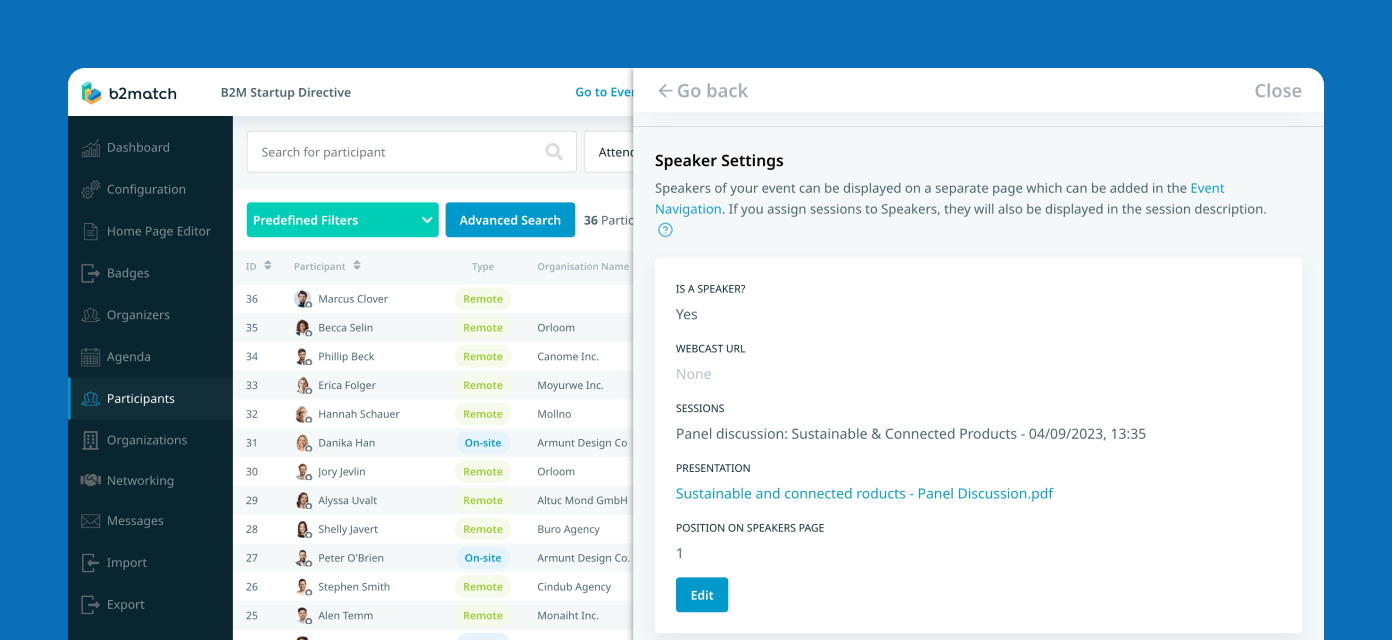Viewport: 1392px width, 640px height.
Task: Open the Configuration menu item
Action: pos(146,189)
